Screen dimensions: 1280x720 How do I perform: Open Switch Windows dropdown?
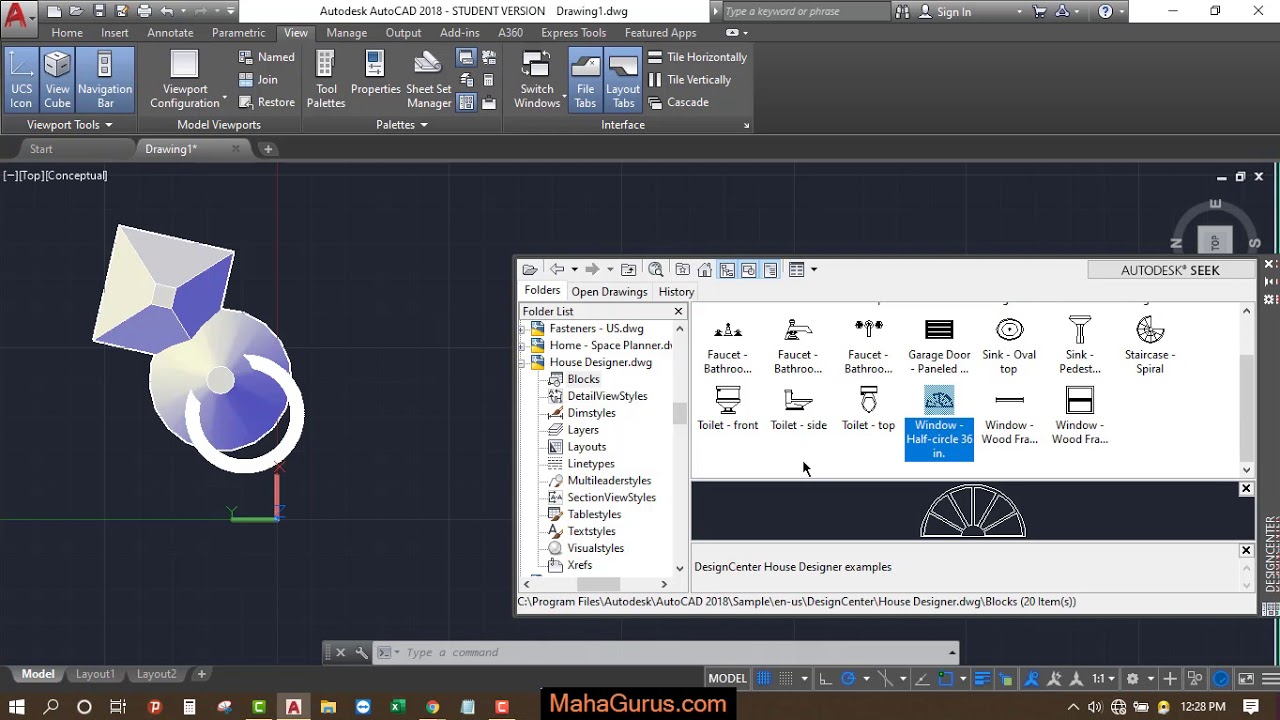pos(537,80)
